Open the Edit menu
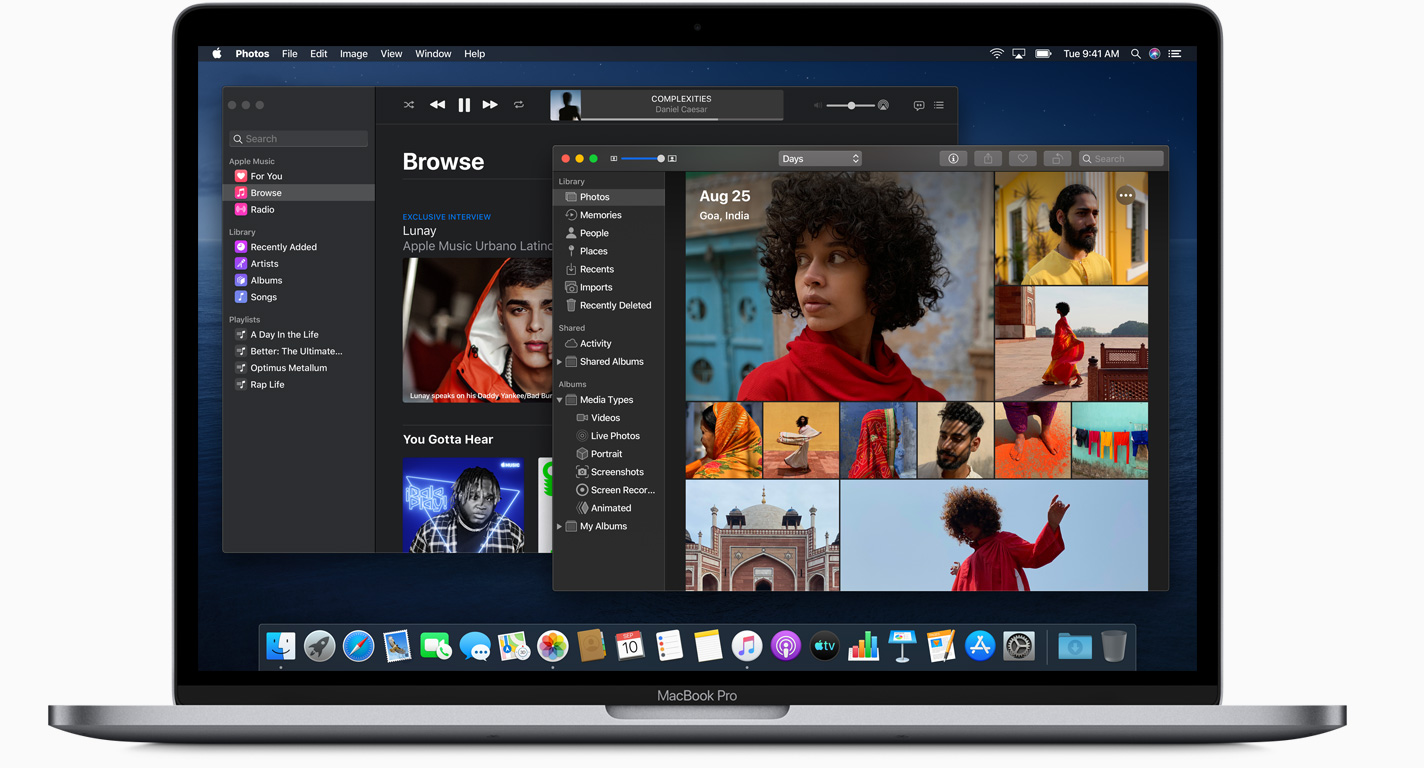This screenshot has width=1424, height=768. point(318,54)
